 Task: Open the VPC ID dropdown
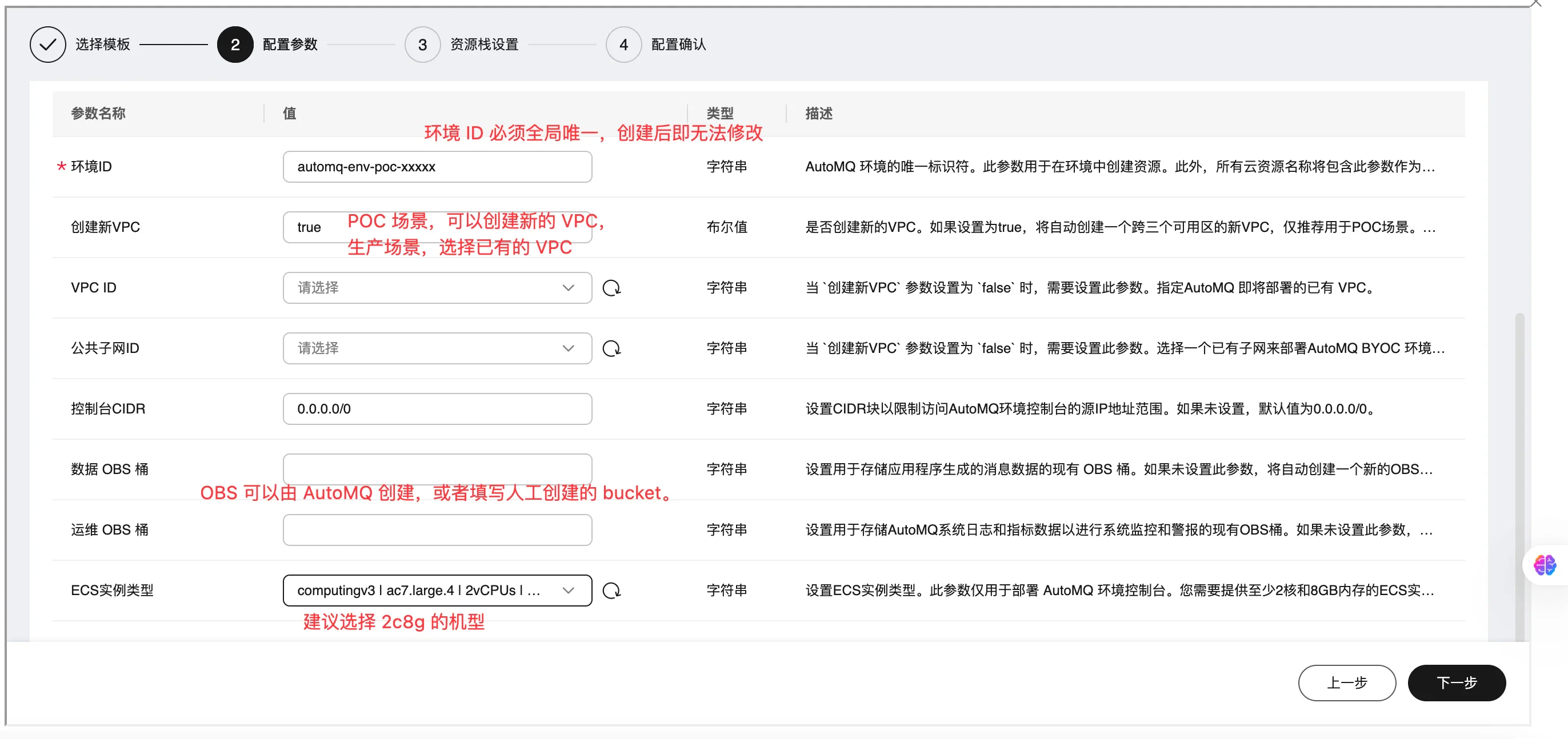pyautogui.click(x=437, y=288)
